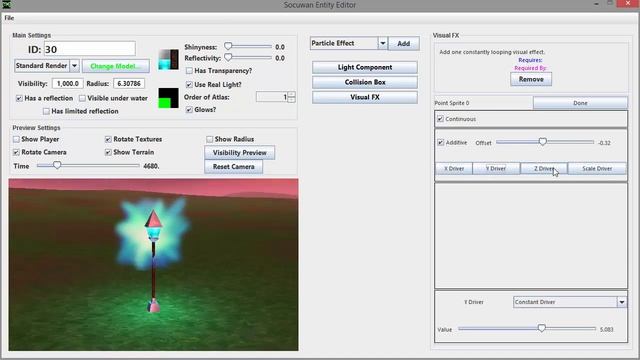Click the Reset Camera button
Image resolution: width=640 pixels, height=360 pixels.
[233, 167]
